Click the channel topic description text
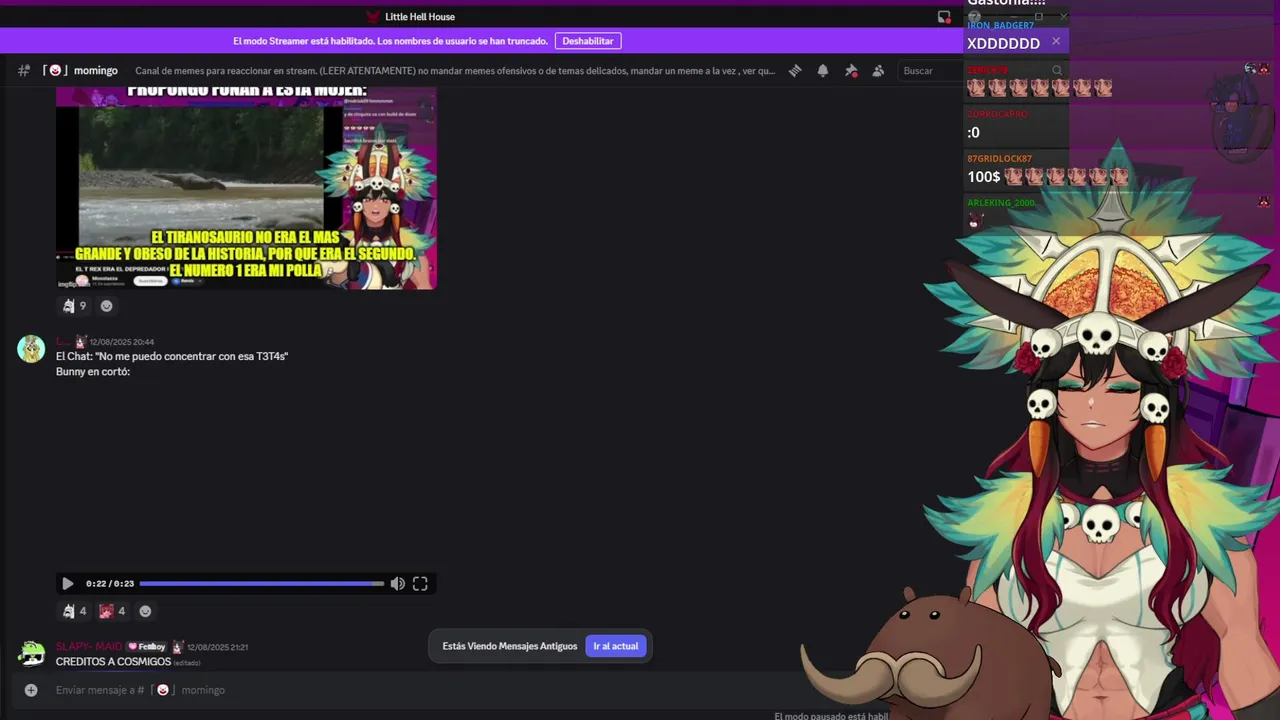Viewport: 1280px width, 720px height. pos(455,71)
